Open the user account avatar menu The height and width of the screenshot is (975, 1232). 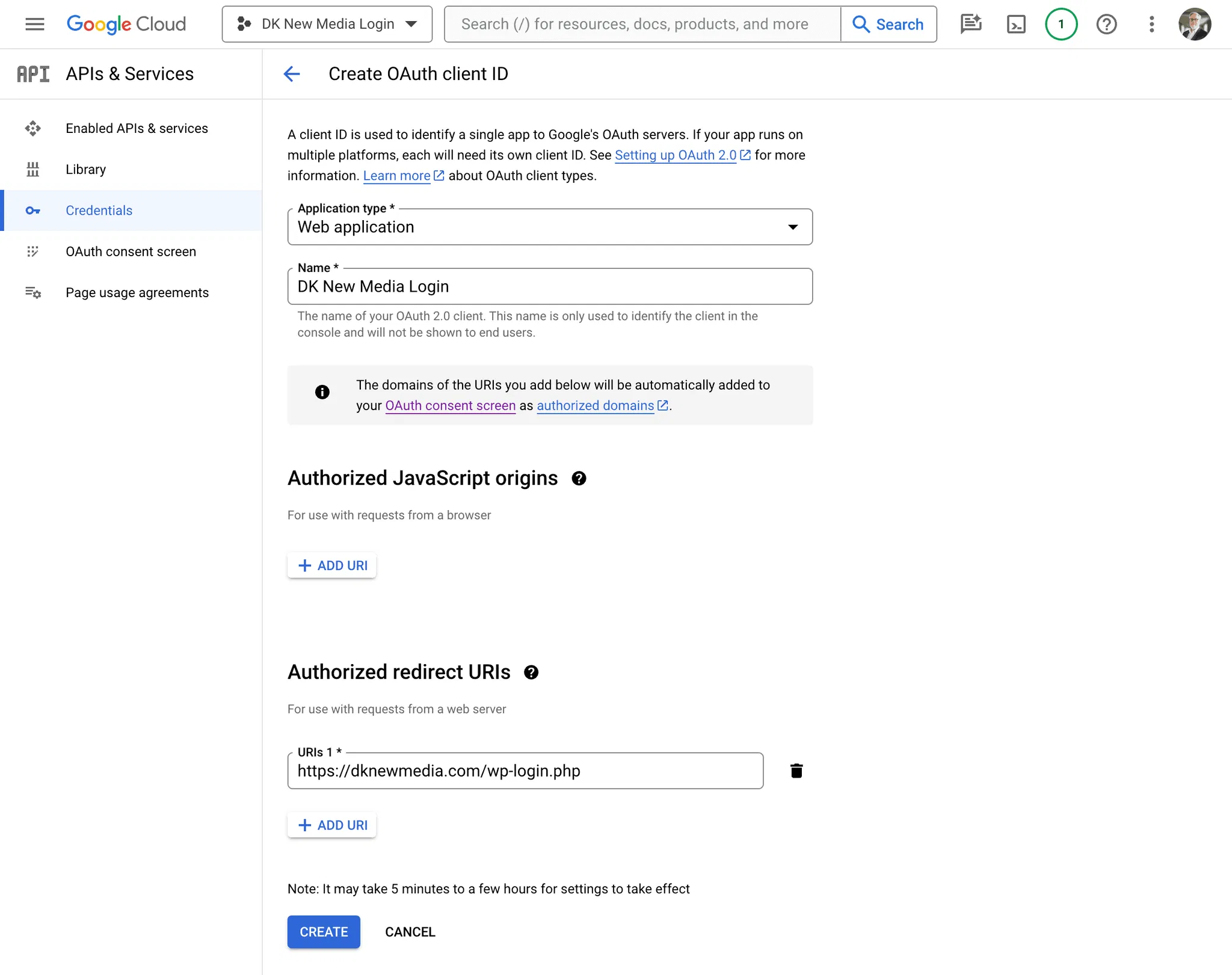[x=1194, y=24]
